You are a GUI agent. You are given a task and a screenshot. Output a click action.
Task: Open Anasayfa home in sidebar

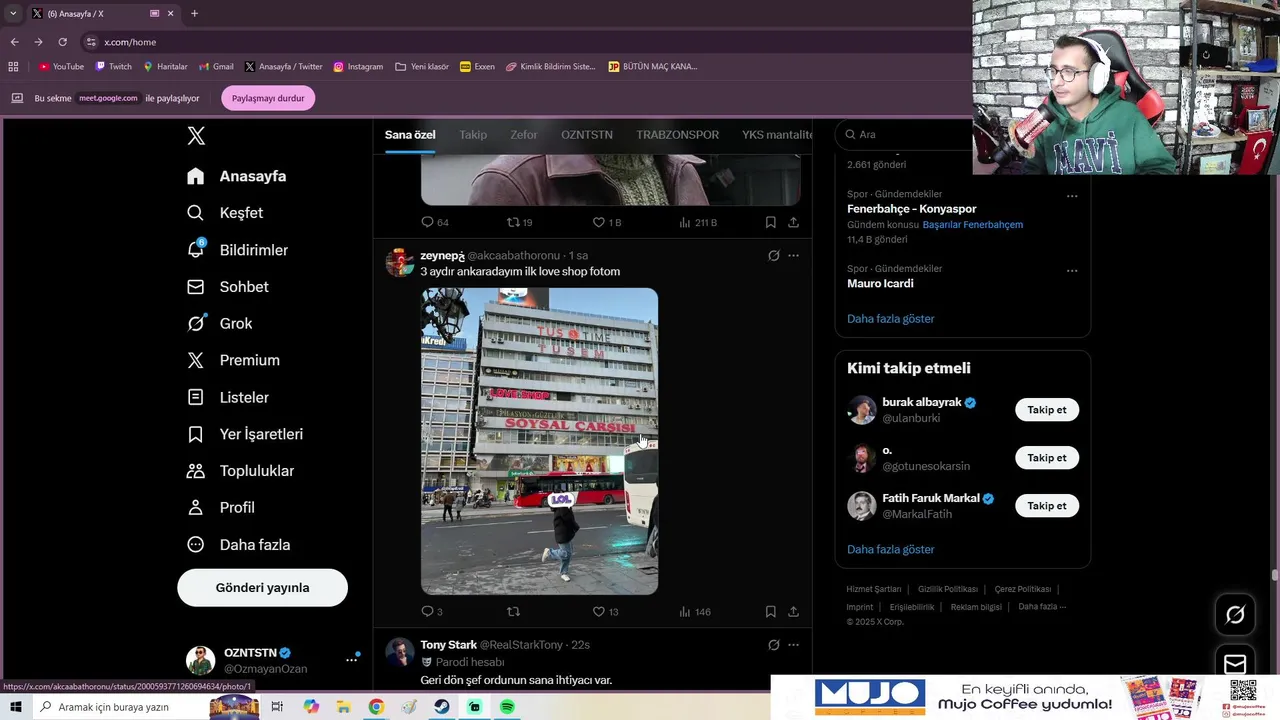pyautogui.click(x=237, y=176)
